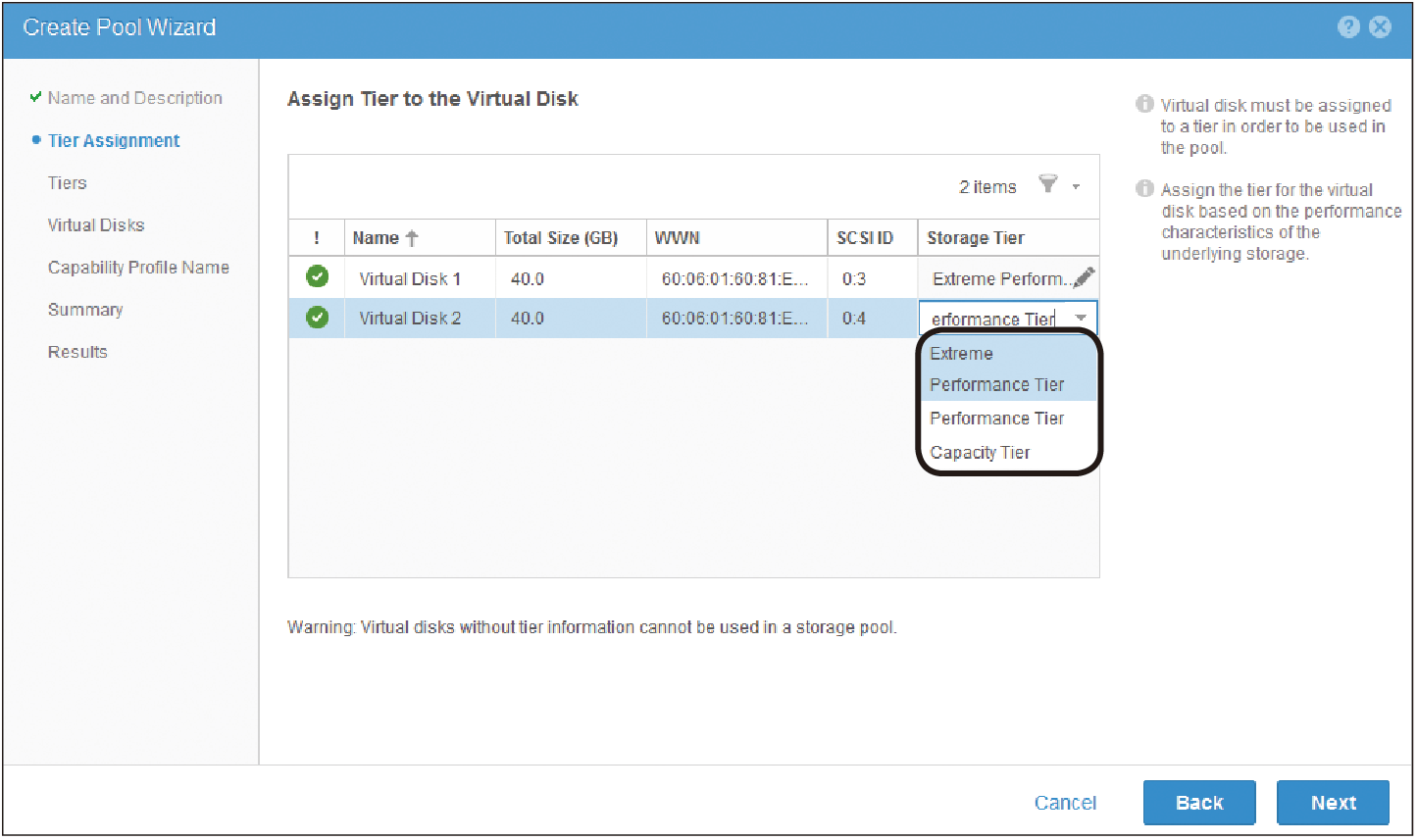Choose Performance Tier from the dropdown list
1417x840 pixels.
1008,419
